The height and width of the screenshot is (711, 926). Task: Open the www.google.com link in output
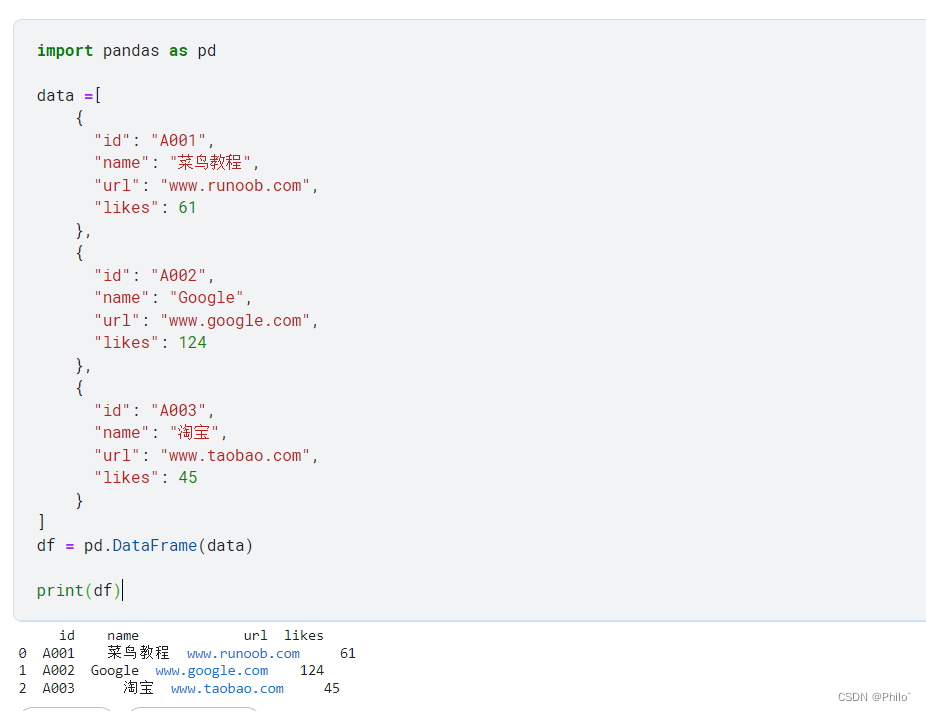(211, 671)
